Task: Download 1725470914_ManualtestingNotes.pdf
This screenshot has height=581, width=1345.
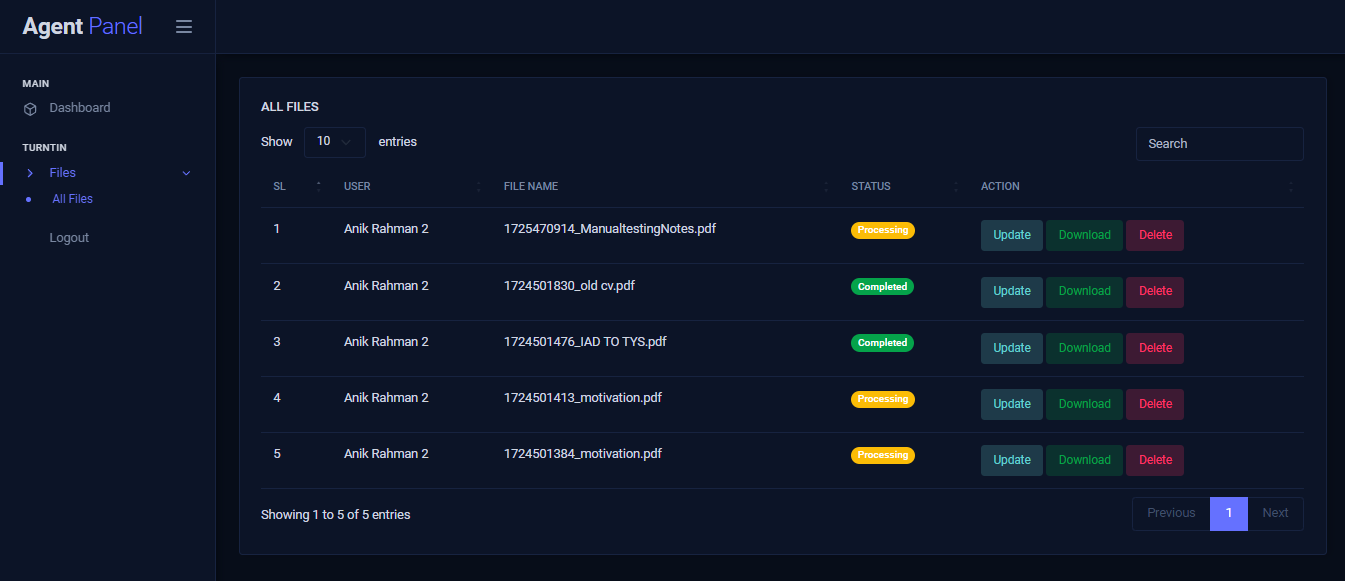Action: [x=1085, y=235]
